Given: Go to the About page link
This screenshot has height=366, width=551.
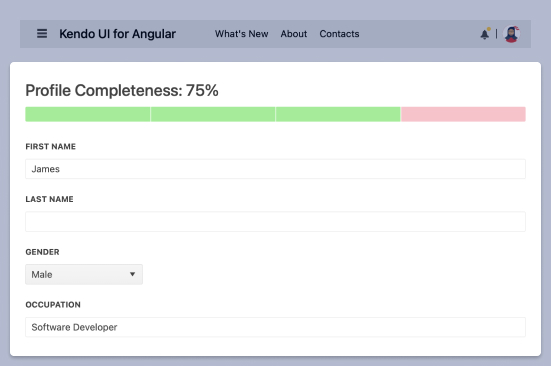Looking at the screenshot, I should point(294,34).
